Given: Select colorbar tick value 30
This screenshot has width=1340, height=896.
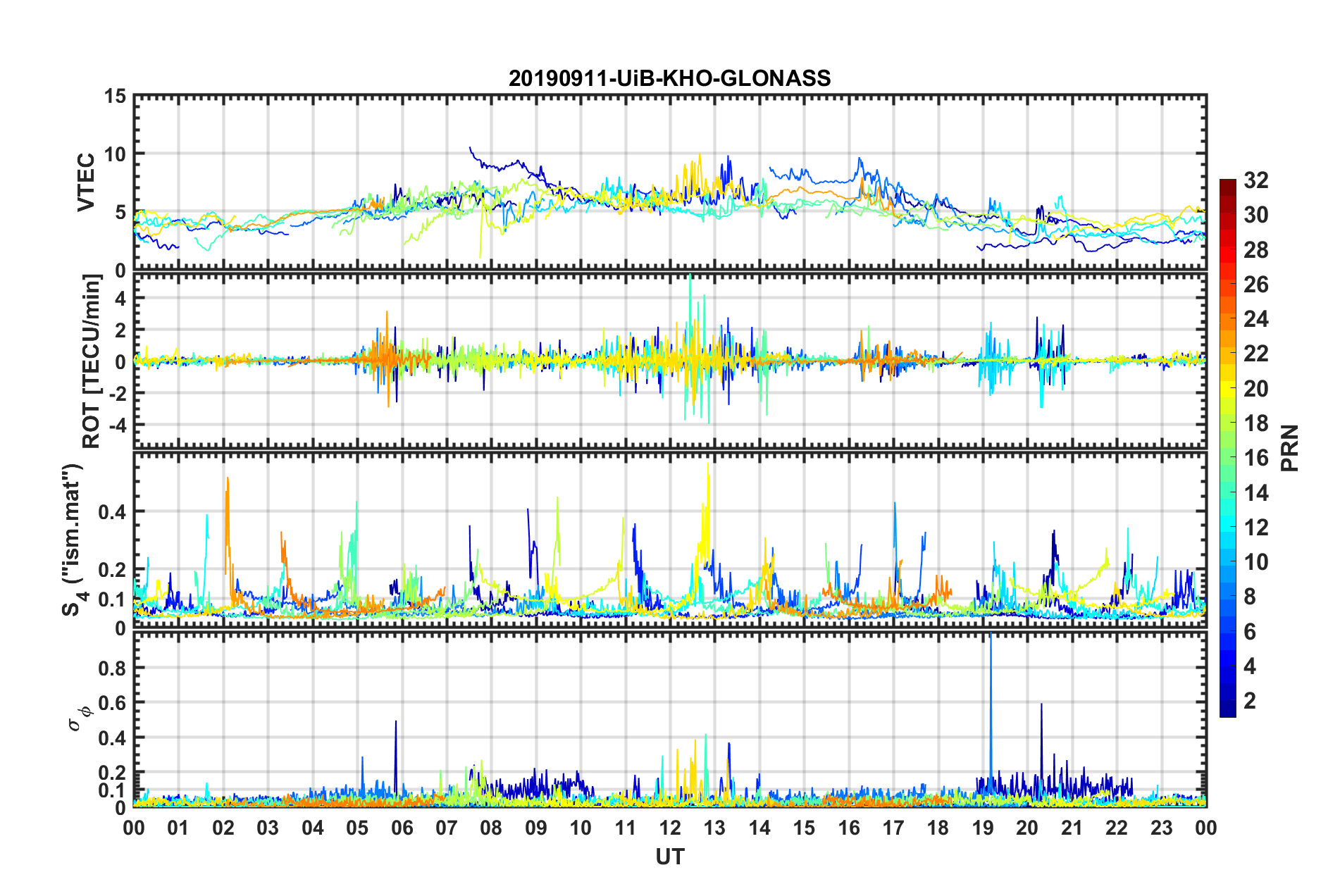Looking at the screenshot, I should click(1255, 215).
